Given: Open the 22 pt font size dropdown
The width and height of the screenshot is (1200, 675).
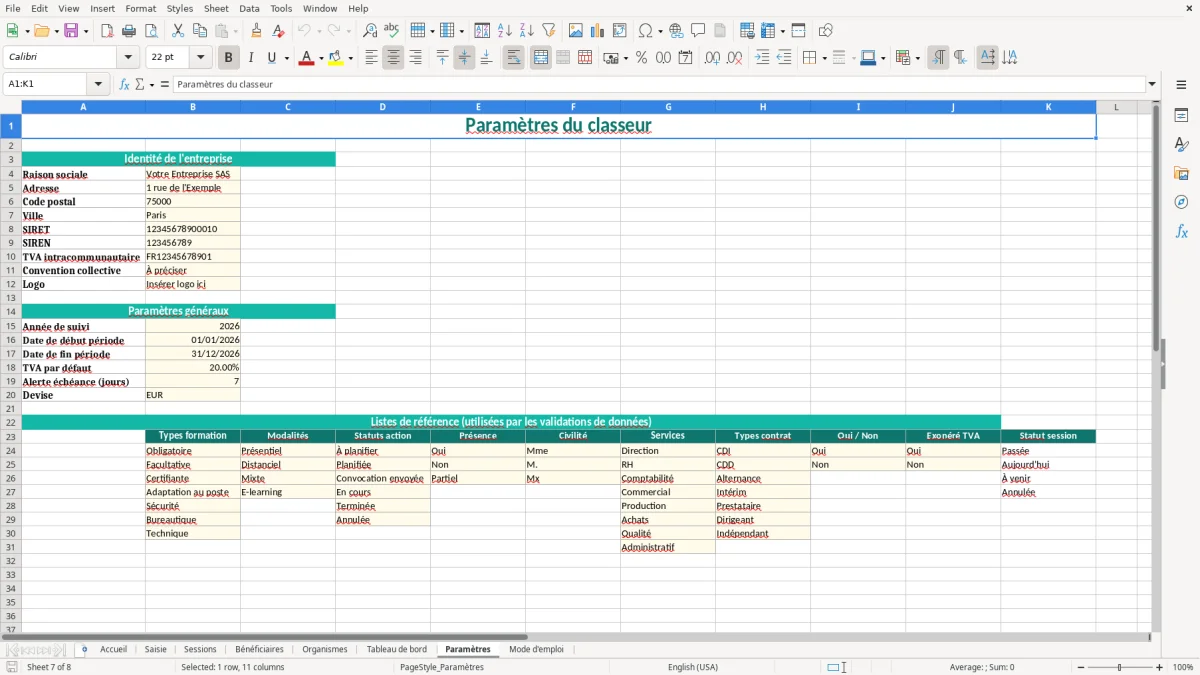Looking at the screenshot, I should coord(200,58).
